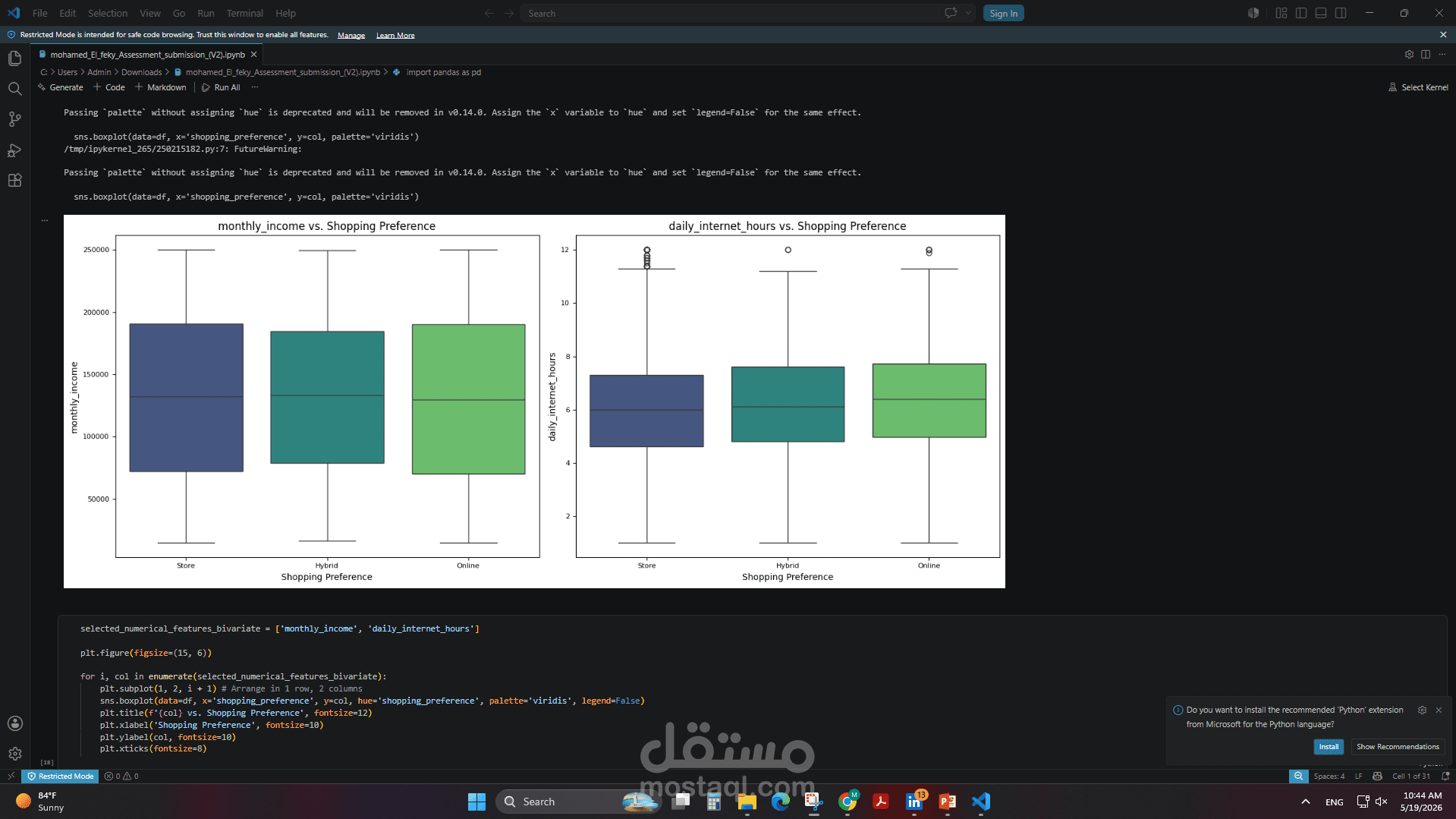This screenshot has width=1456, height=819.
Task: Open the View menu
Action: point(149,13)
